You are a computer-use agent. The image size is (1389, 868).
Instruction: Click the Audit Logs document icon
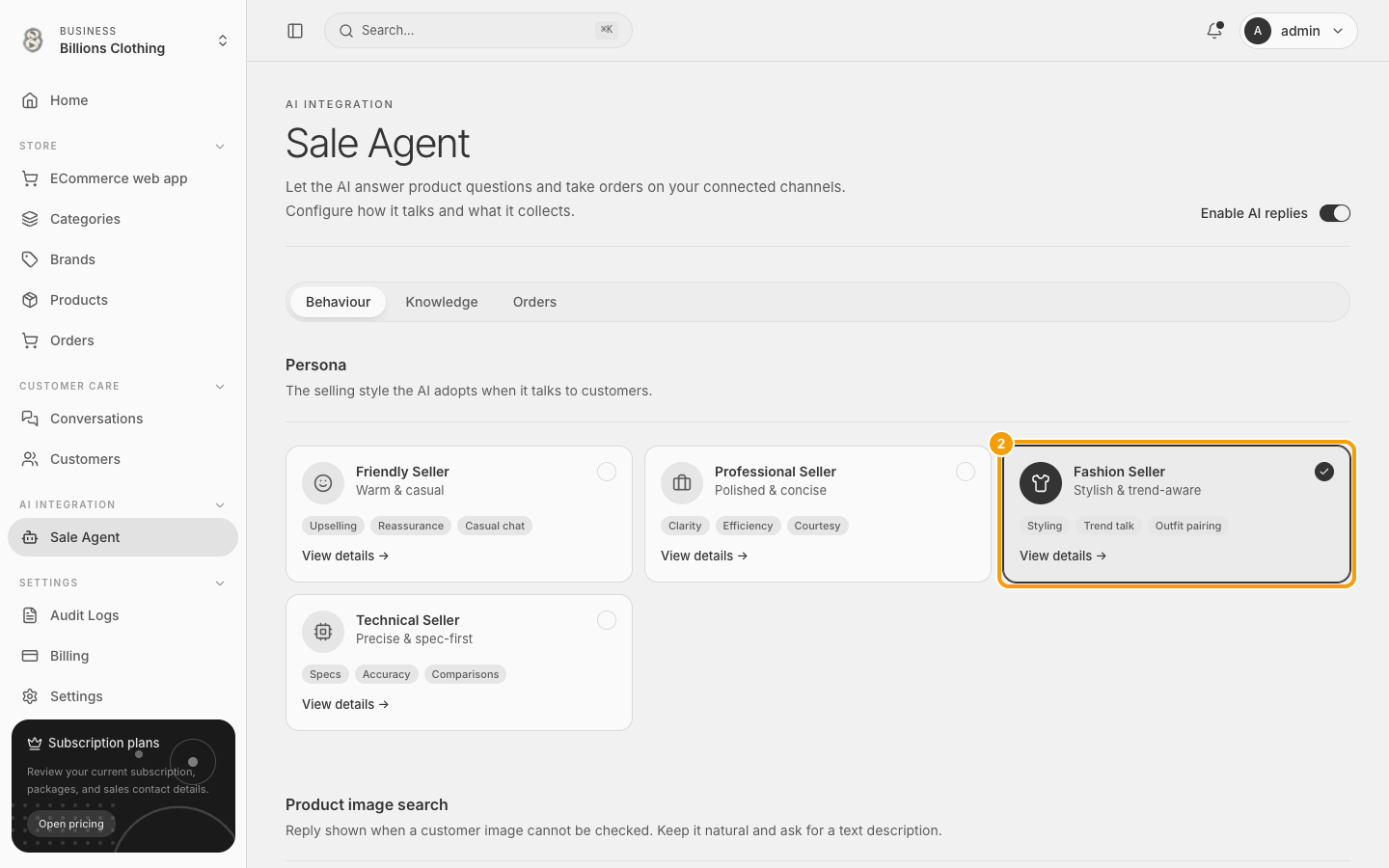tap(30, 615)
